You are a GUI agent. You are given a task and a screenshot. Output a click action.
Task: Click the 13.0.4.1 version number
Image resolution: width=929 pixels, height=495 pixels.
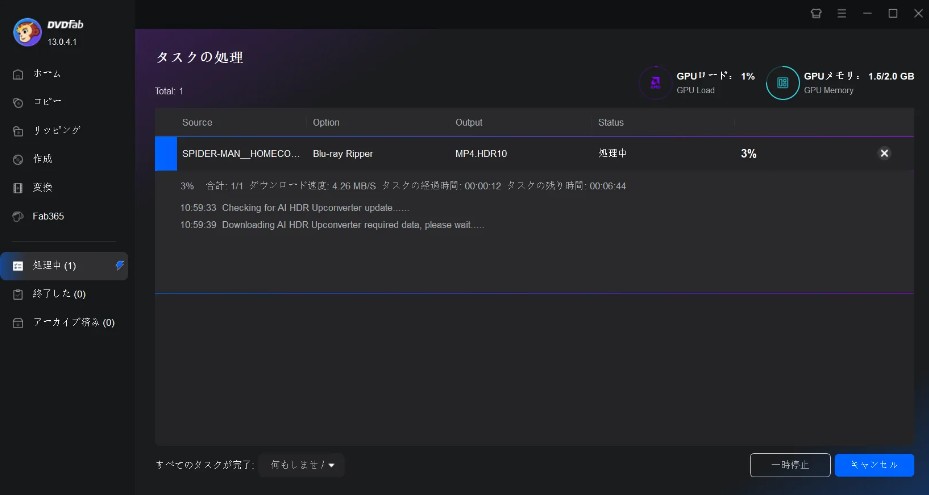(62, 42)
